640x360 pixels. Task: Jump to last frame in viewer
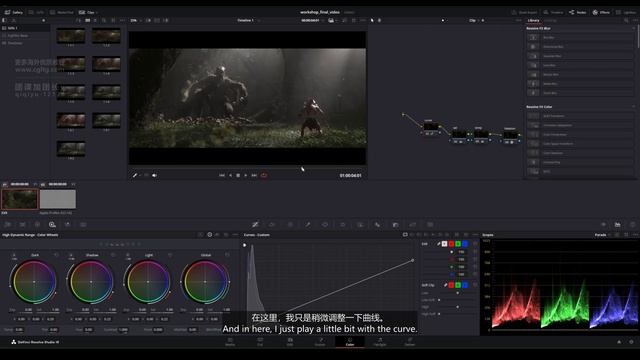[254, 175]
